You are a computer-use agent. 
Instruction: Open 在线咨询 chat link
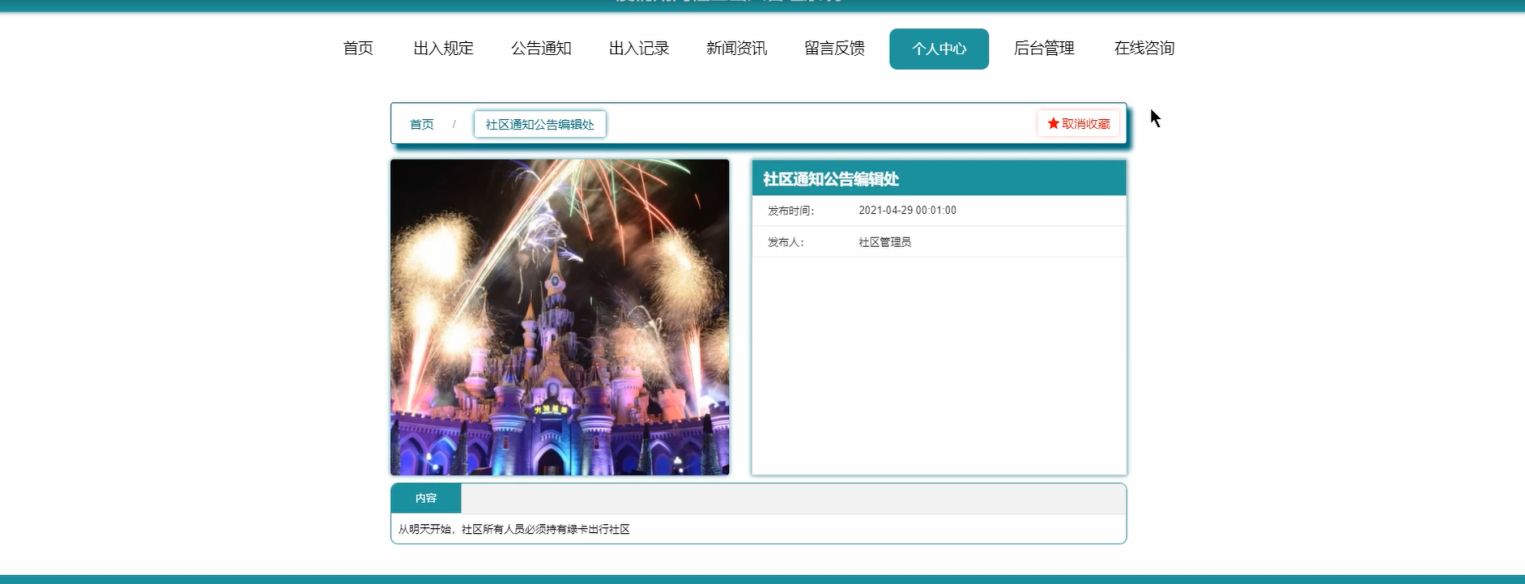pos(1144,48)
